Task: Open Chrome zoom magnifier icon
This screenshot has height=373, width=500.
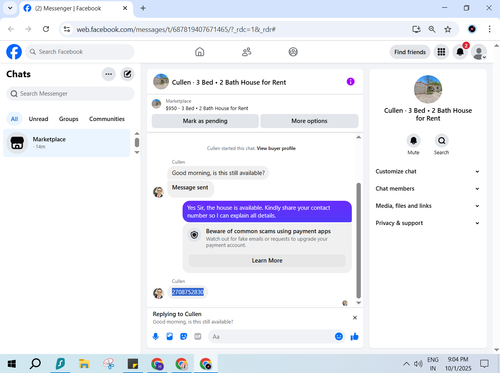Action: pyautogui.click(x=432, y=29)
